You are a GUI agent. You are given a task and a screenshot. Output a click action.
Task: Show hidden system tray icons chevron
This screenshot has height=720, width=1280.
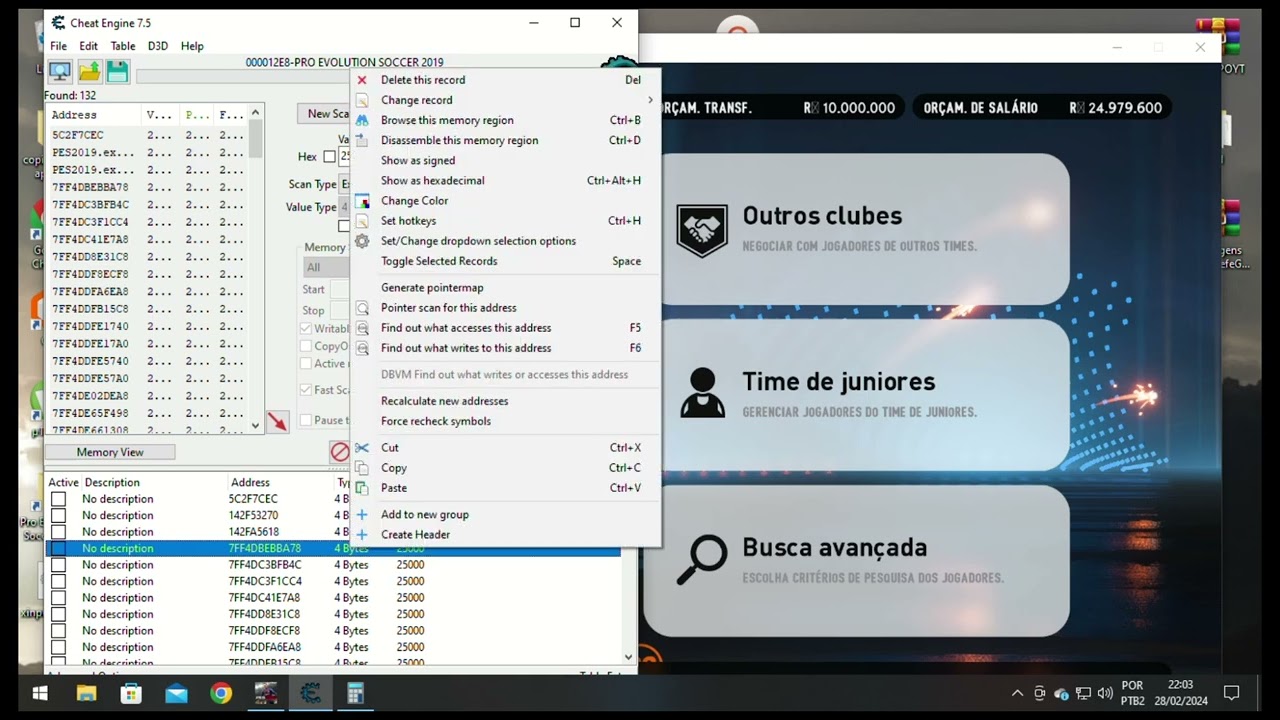point(1017,693)
